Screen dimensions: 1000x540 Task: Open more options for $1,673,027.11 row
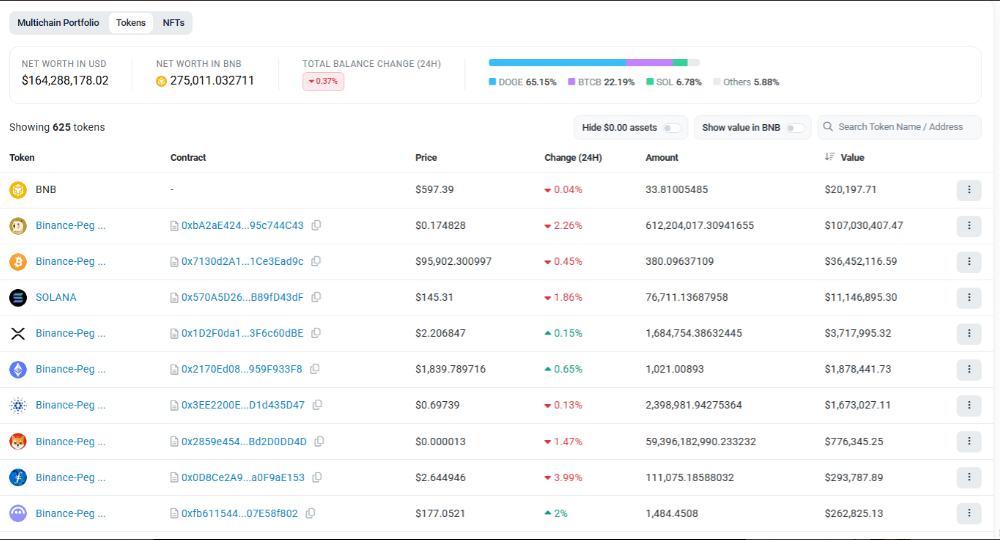(969, 405)
